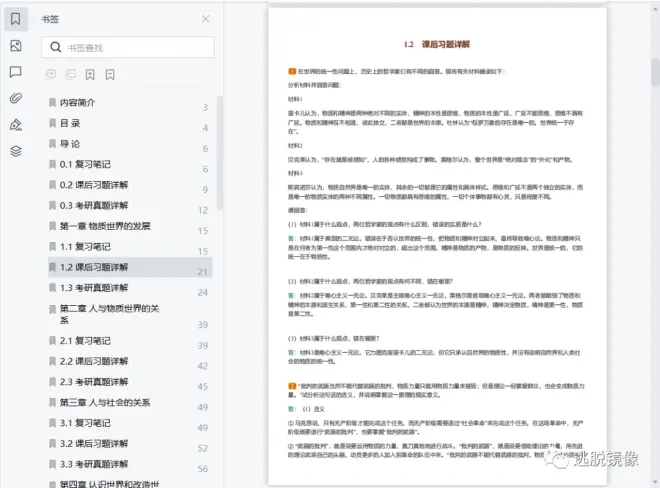Select bookmark 第三章 人与社会的关系
The image size is (660, 488).
point(105,402)
